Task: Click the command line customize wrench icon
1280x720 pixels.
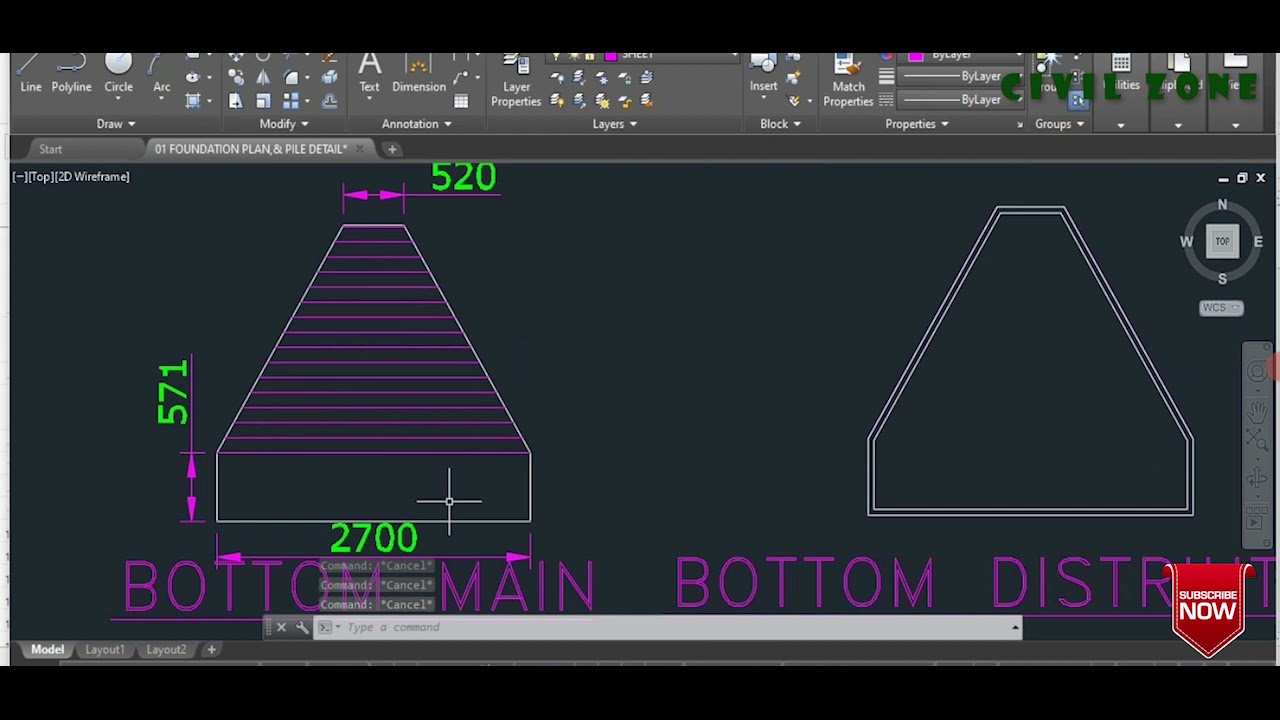Action: click(302, 627)
